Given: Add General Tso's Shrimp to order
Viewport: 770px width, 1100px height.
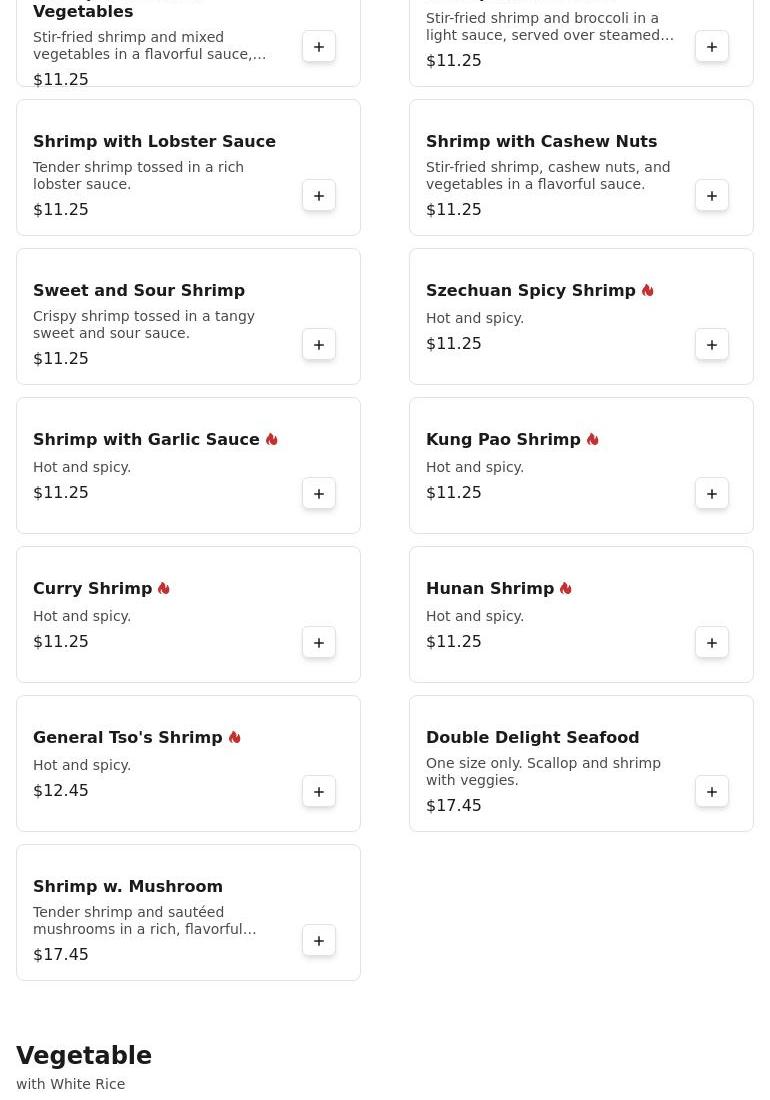Looking at the screenshot, I should (x=319, y=792).
